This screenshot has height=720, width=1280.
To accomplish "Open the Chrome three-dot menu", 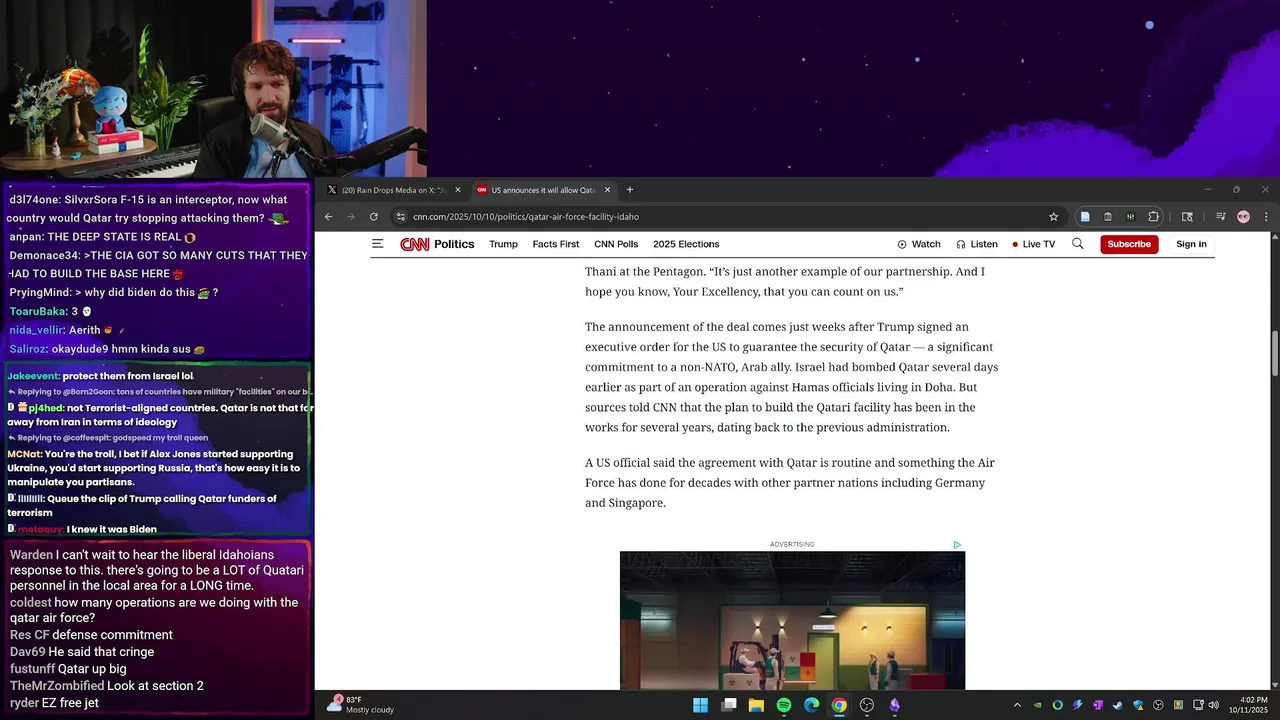I will click(1266, 217).
